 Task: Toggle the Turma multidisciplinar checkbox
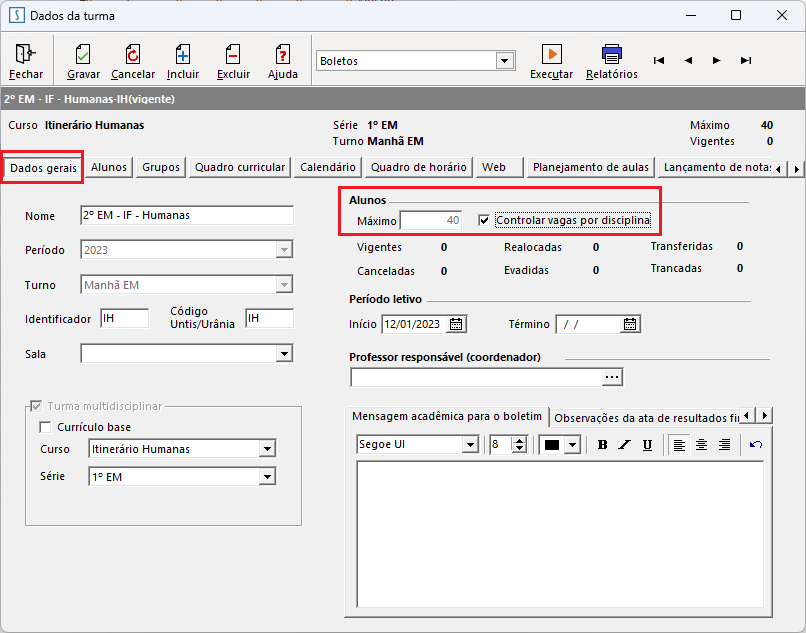coord(36,406)
